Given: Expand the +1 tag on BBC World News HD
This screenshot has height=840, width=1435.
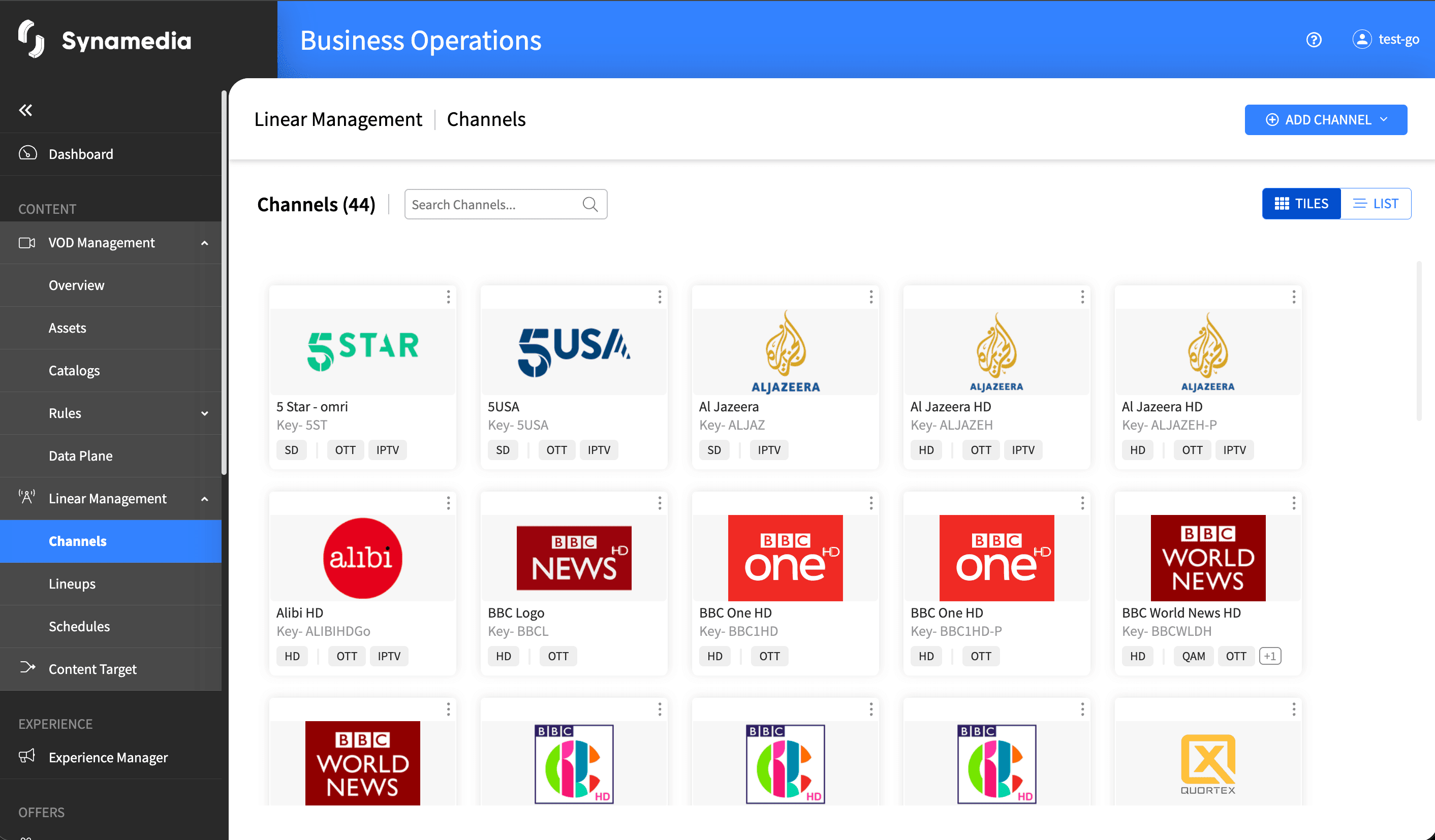Looking at the screenshot, I should tap(1270, 656).
